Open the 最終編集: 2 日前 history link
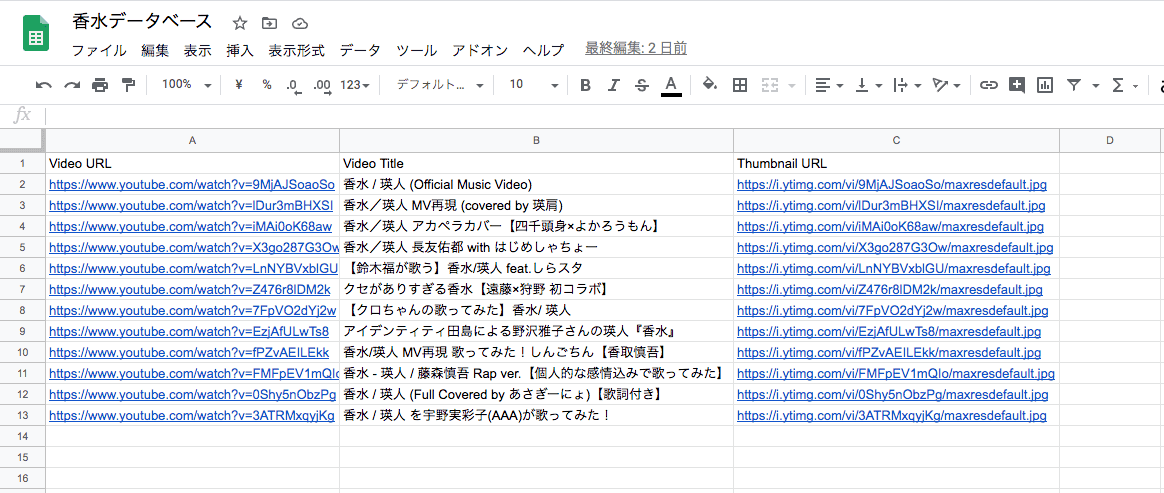Screen dimensions: 1164x493 (635, 48)
